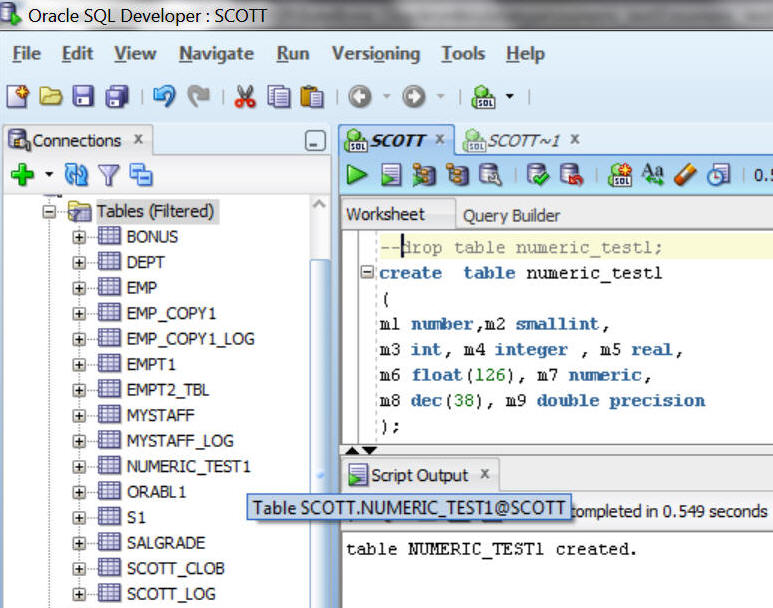
Task: Click the connections tree scroll-up arrow
Action: 319,204
